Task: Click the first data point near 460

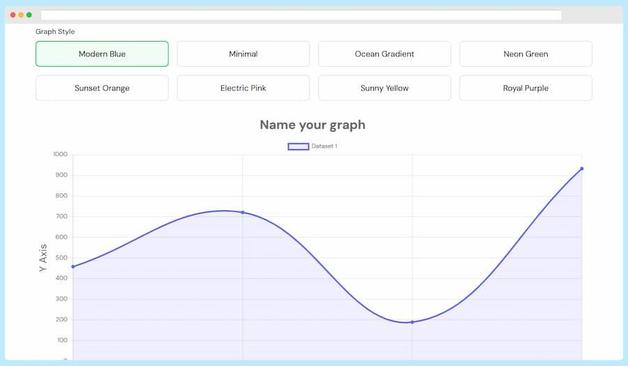Action: click(73, 266)
